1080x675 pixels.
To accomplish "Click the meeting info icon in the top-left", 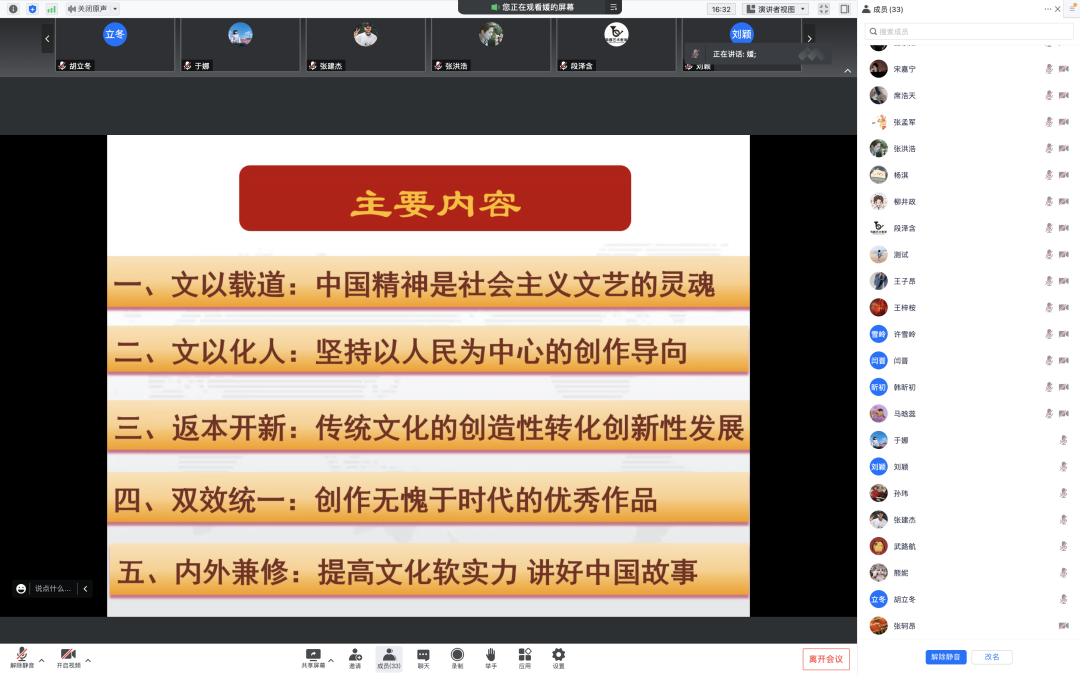I will (13, 9).
